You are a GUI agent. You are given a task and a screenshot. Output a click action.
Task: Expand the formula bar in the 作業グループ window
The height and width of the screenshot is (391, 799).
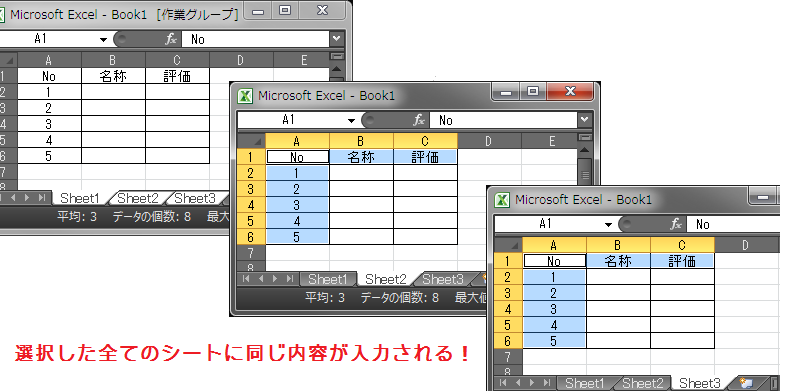pyautogui.click(x=336, y=38)
